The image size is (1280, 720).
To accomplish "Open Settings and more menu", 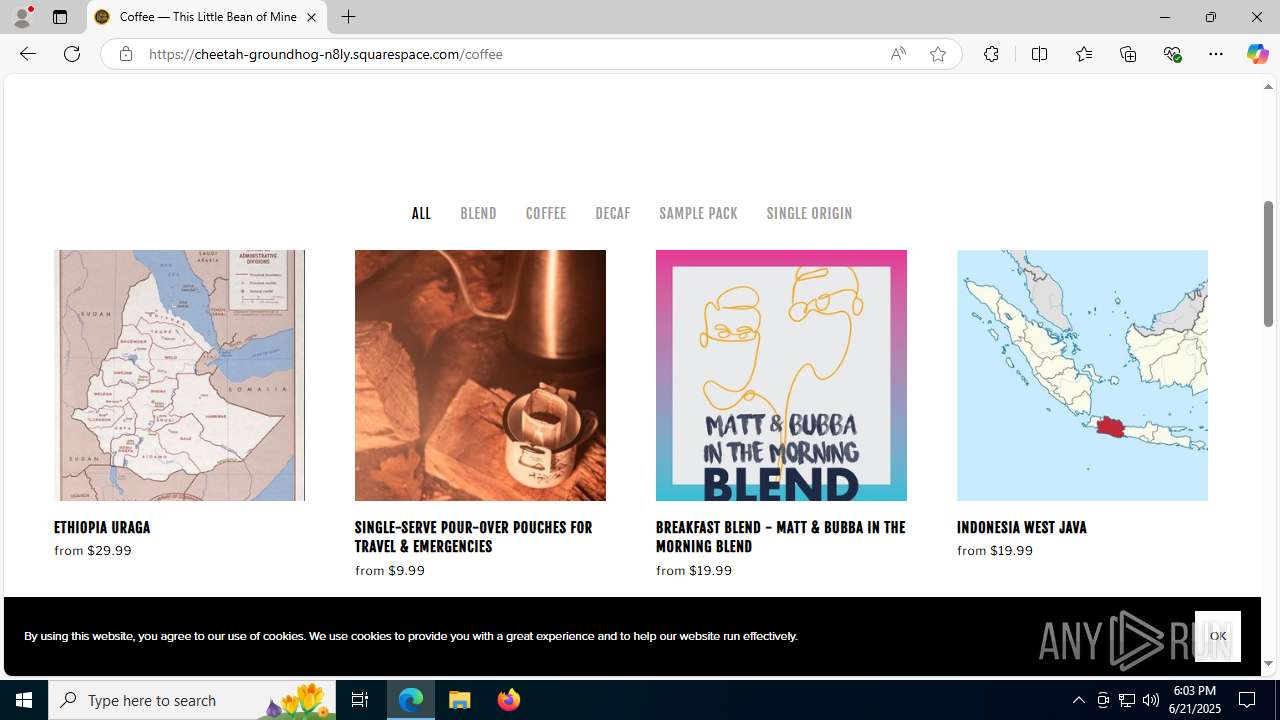I will tap(1216, 54).
